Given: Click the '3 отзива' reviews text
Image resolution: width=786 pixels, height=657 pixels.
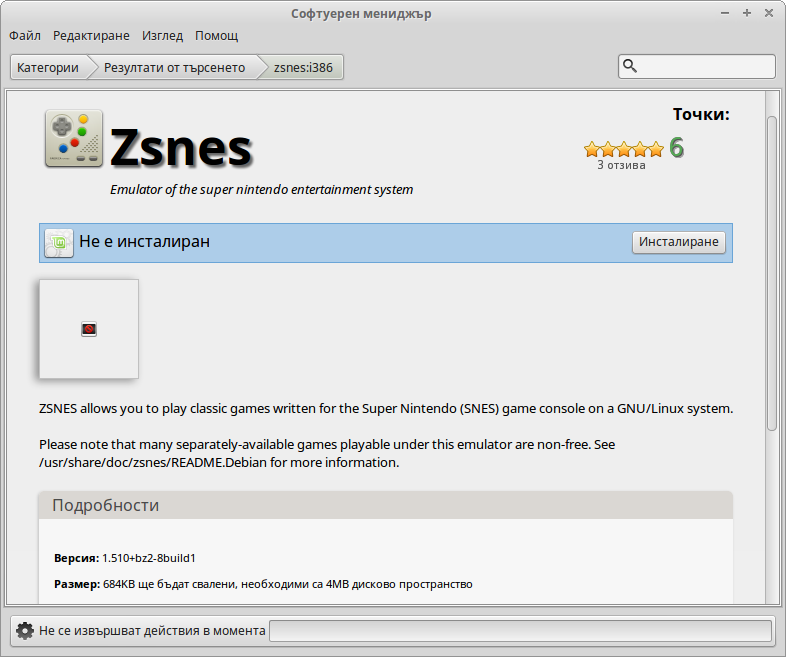Looking at the screenshot, I should 621,165.
